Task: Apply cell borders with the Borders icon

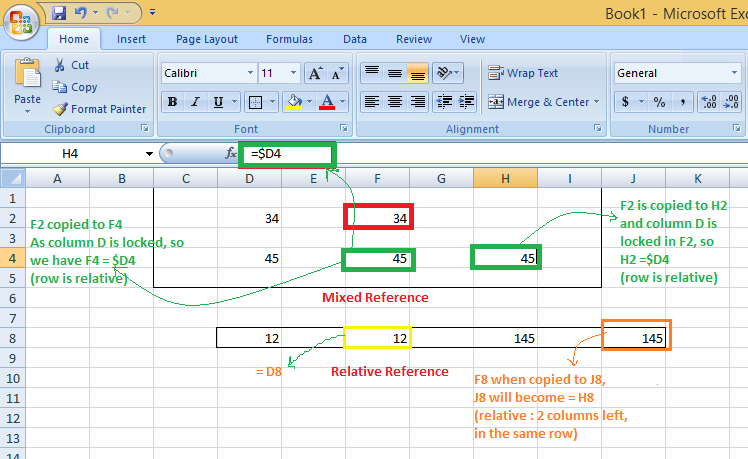Action: (256, 102)
